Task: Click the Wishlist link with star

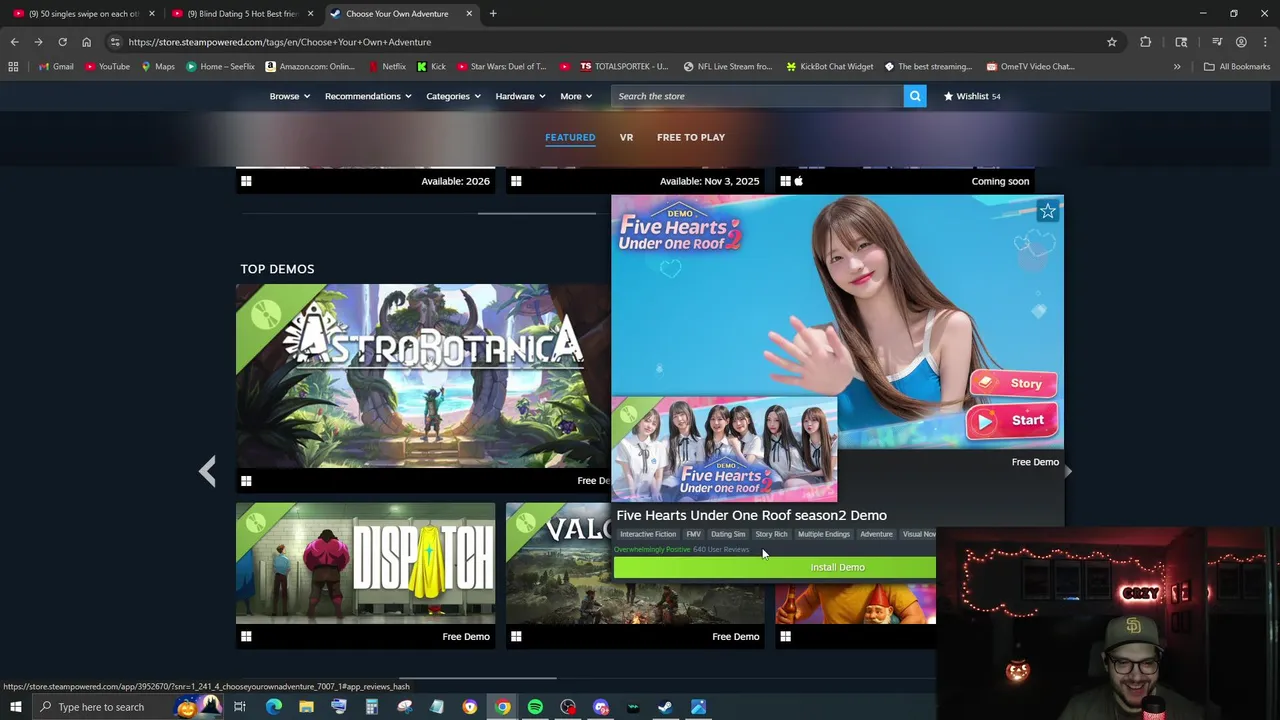Action: point(972,96)
